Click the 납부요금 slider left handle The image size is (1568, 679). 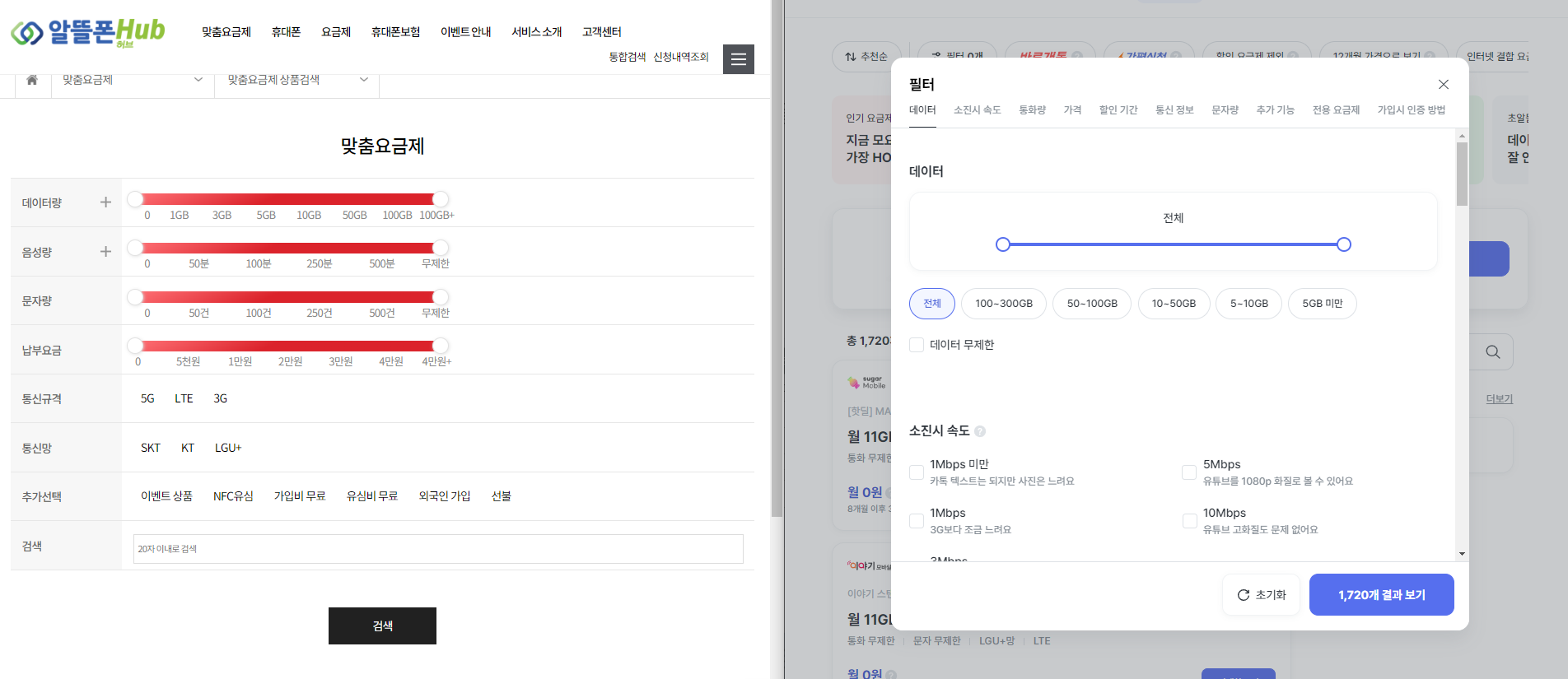click(x=135, y=346)
